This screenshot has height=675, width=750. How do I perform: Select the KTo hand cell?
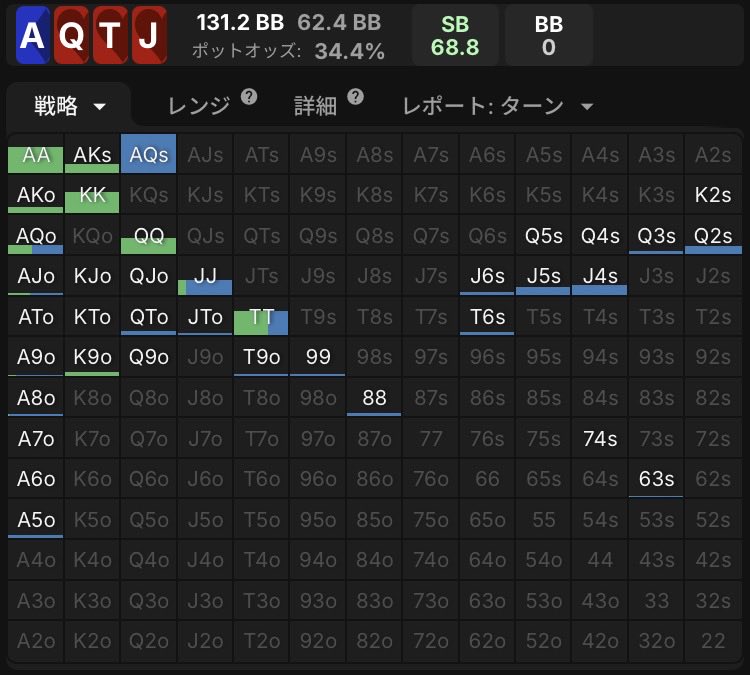92,316
